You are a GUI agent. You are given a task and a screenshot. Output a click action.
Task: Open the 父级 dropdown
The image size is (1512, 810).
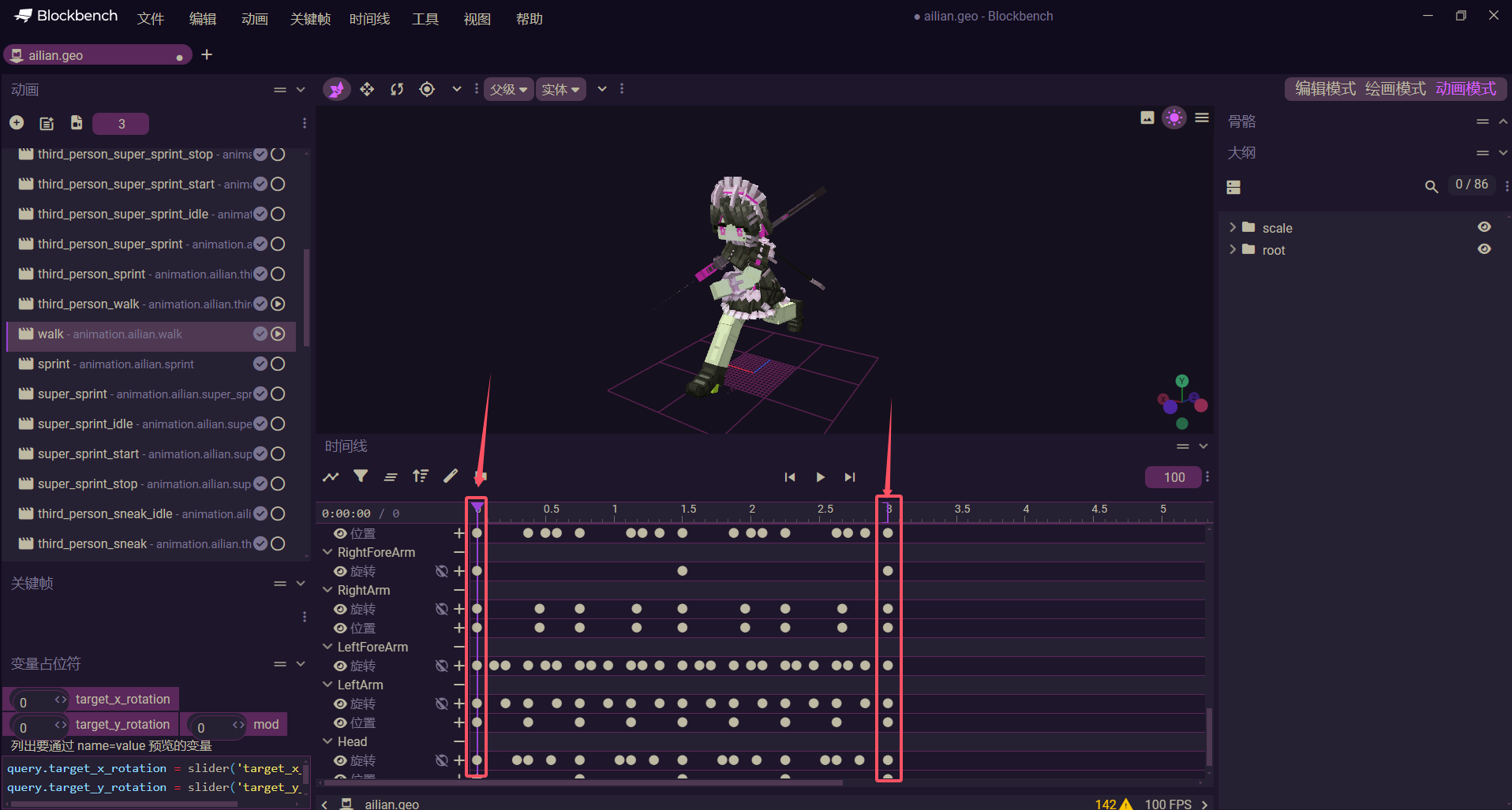click(508, 89)
